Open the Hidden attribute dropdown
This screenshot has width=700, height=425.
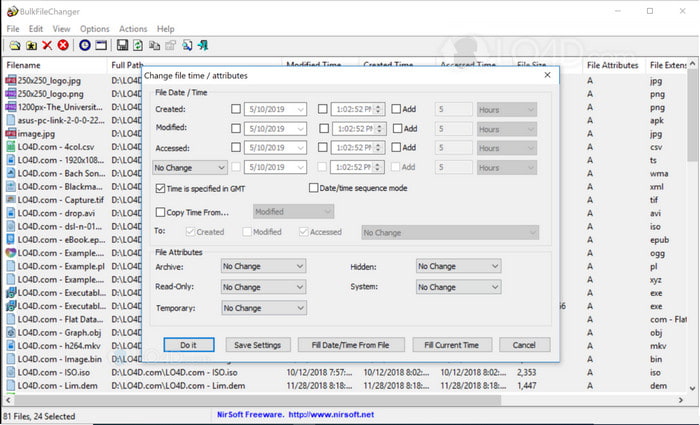click(x=458, y=266)
